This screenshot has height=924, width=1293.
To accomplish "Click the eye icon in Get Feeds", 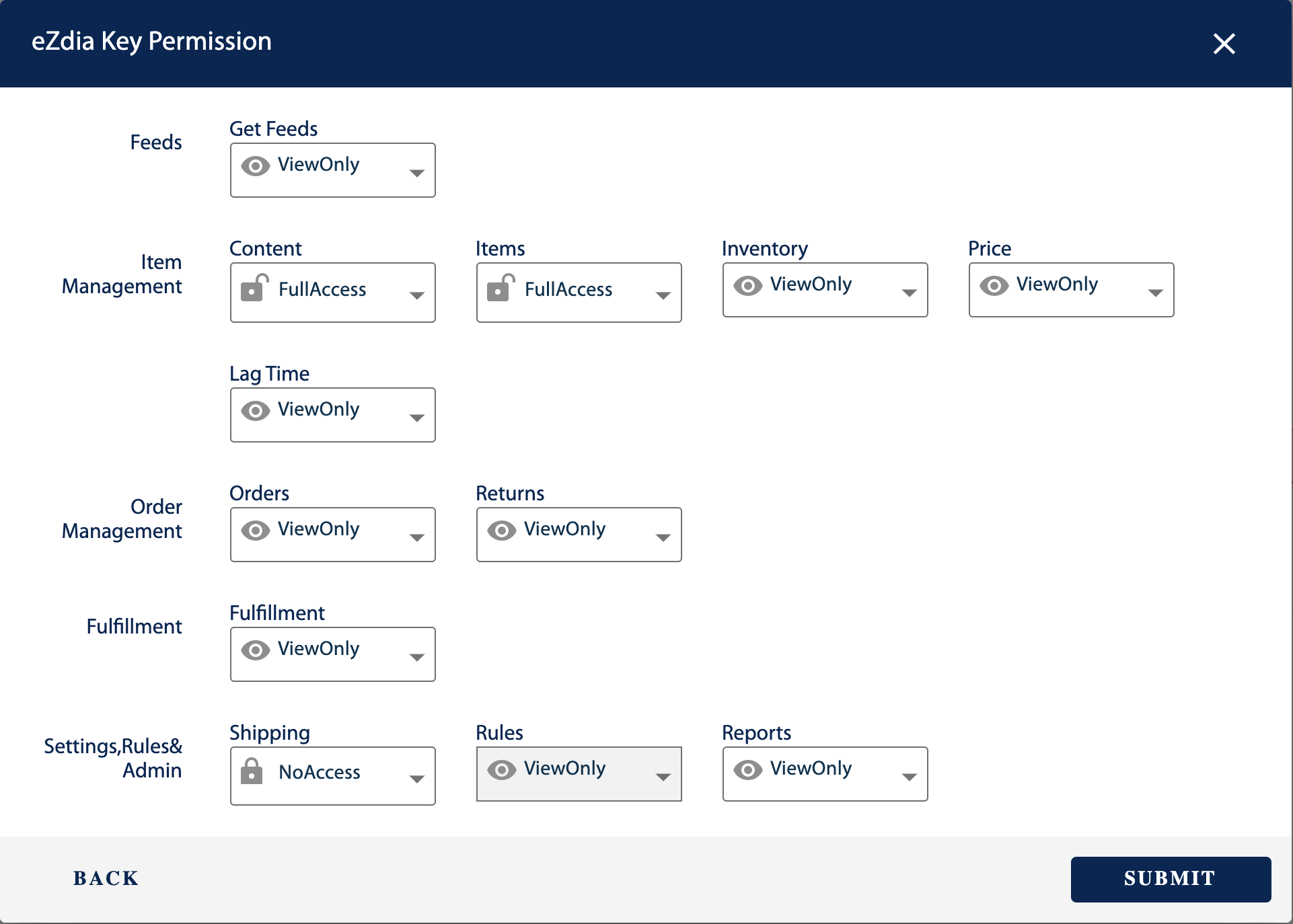I will [x=256, y=166].
